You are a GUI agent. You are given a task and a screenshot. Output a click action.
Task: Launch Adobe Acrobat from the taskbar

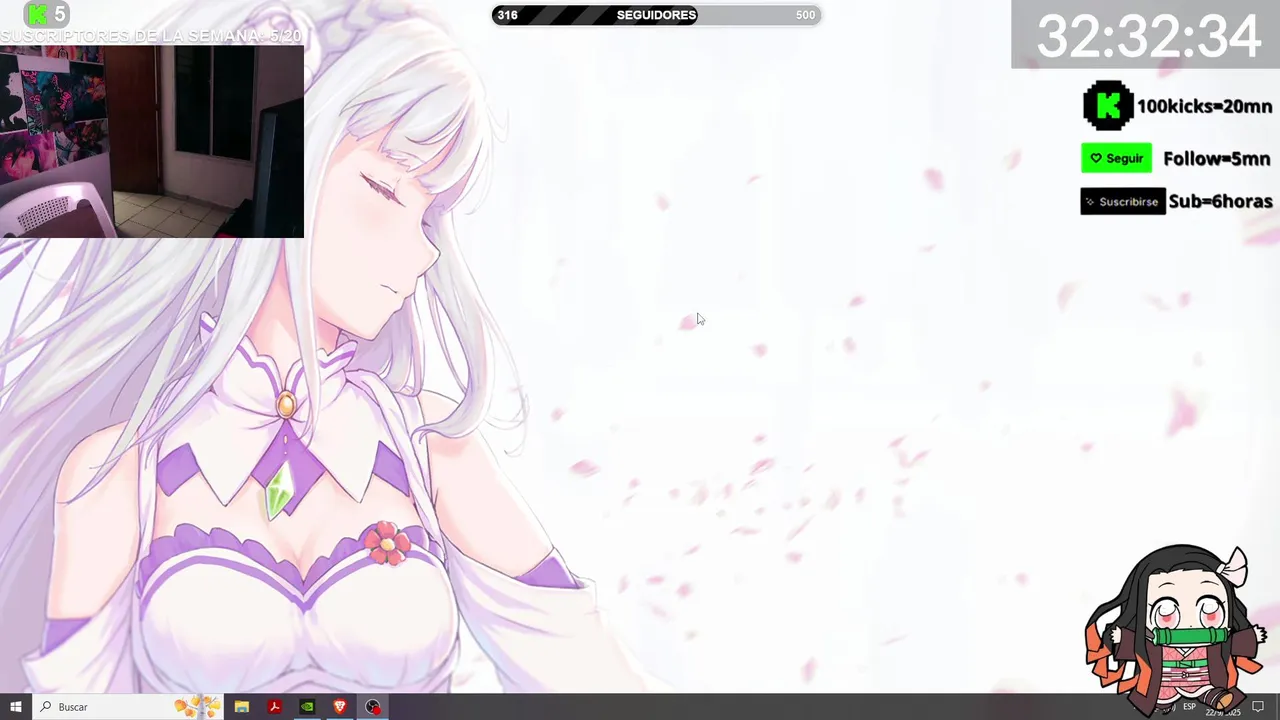(x=274, y=707)
